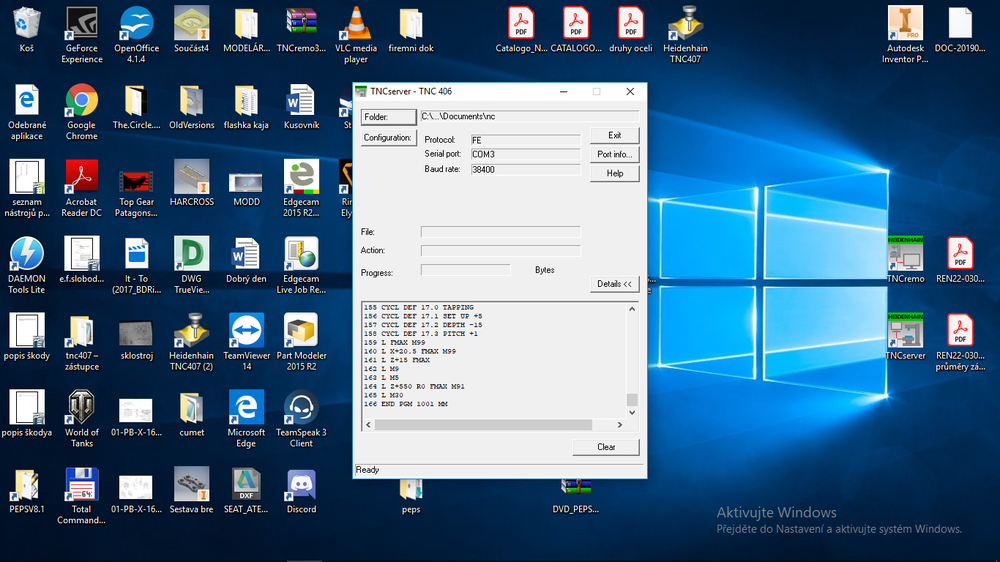
Task: Collapse the log with Details << button
Action: 614,284
